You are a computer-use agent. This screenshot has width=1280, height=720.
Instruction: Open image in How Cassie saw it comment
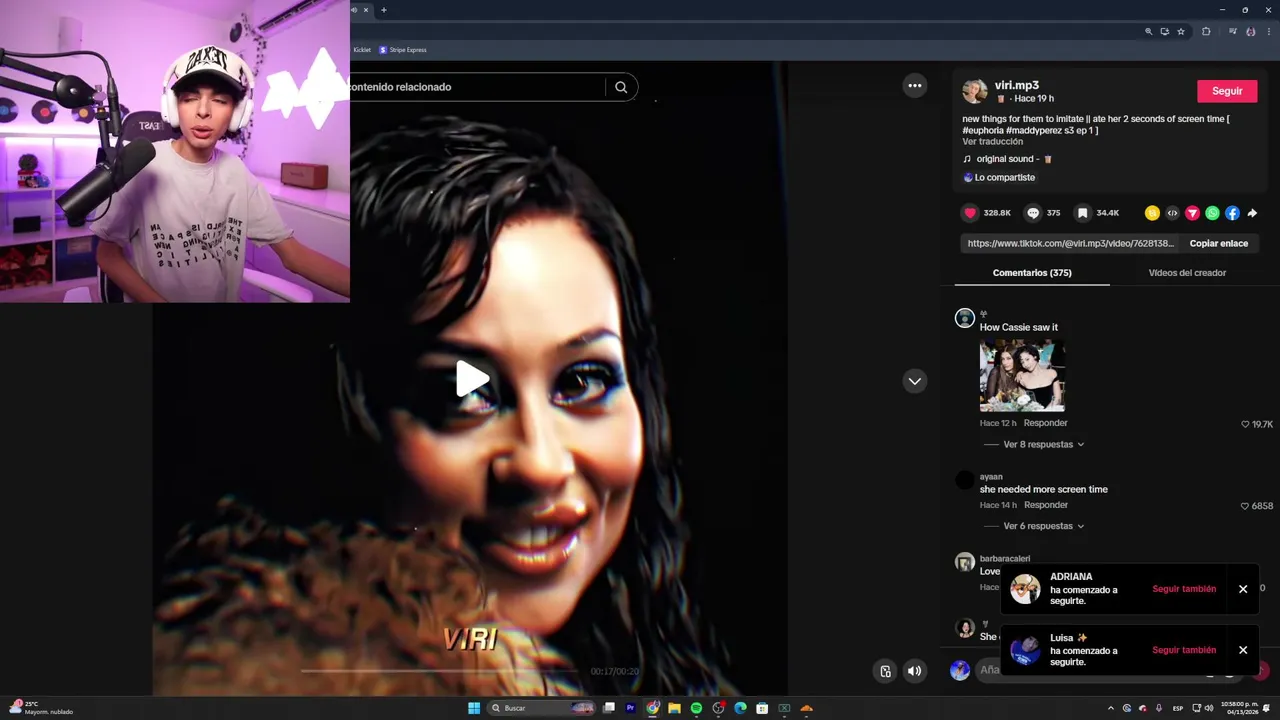click(x=1022, y=375)
